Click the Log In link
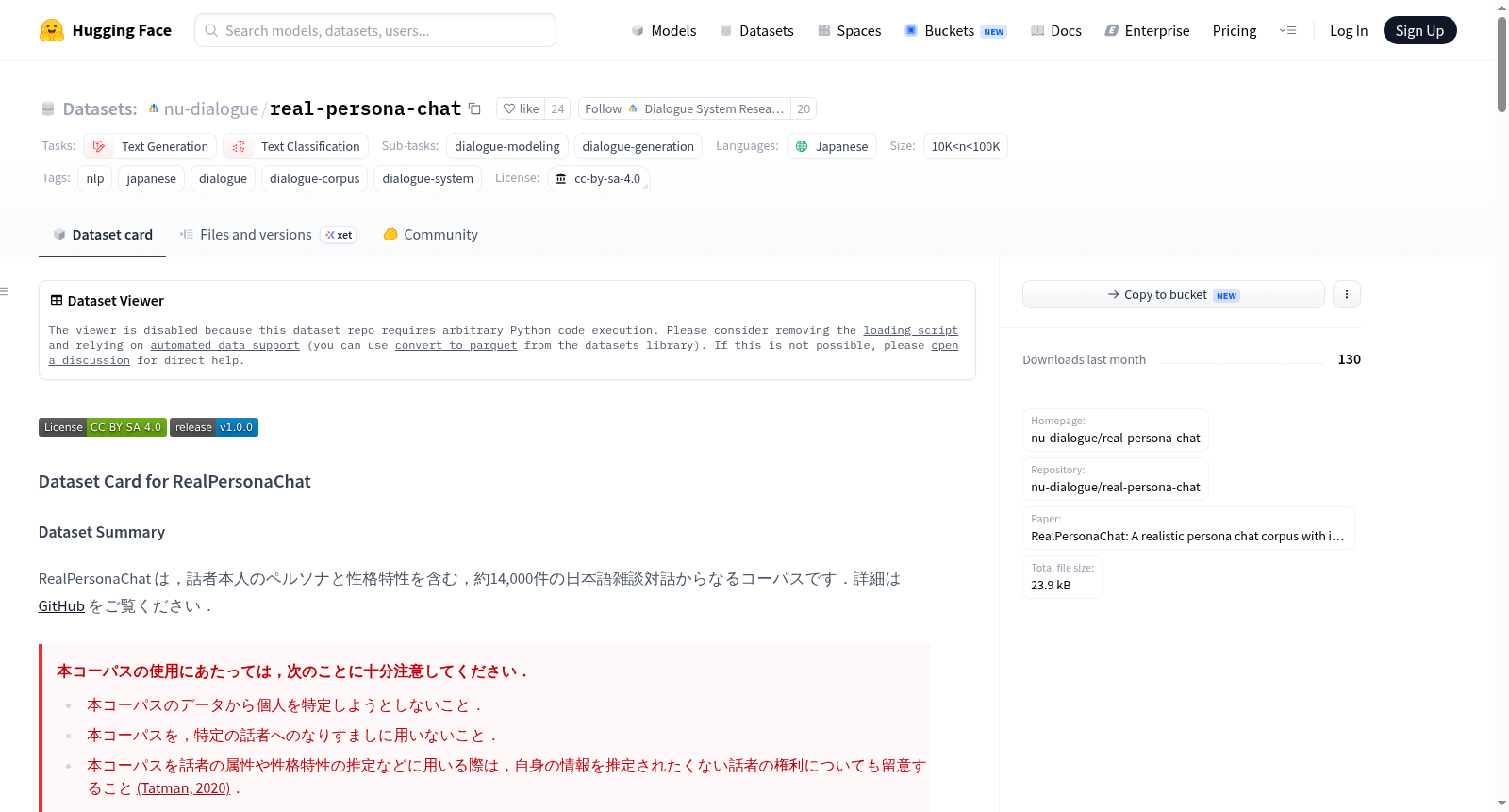The image size is (1509, 812). (x=1348, y=30)
